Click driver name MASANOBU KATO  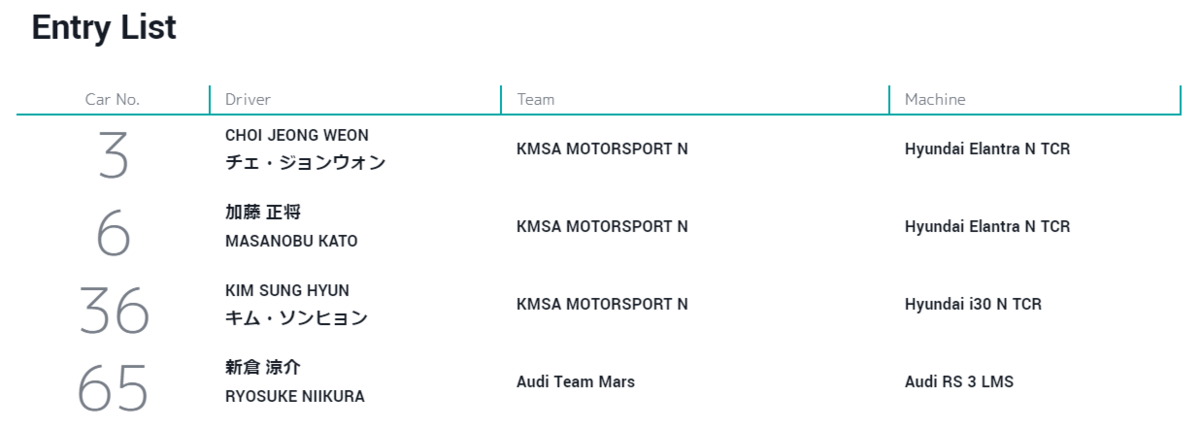pyautogui.click(x=291, y=241)
